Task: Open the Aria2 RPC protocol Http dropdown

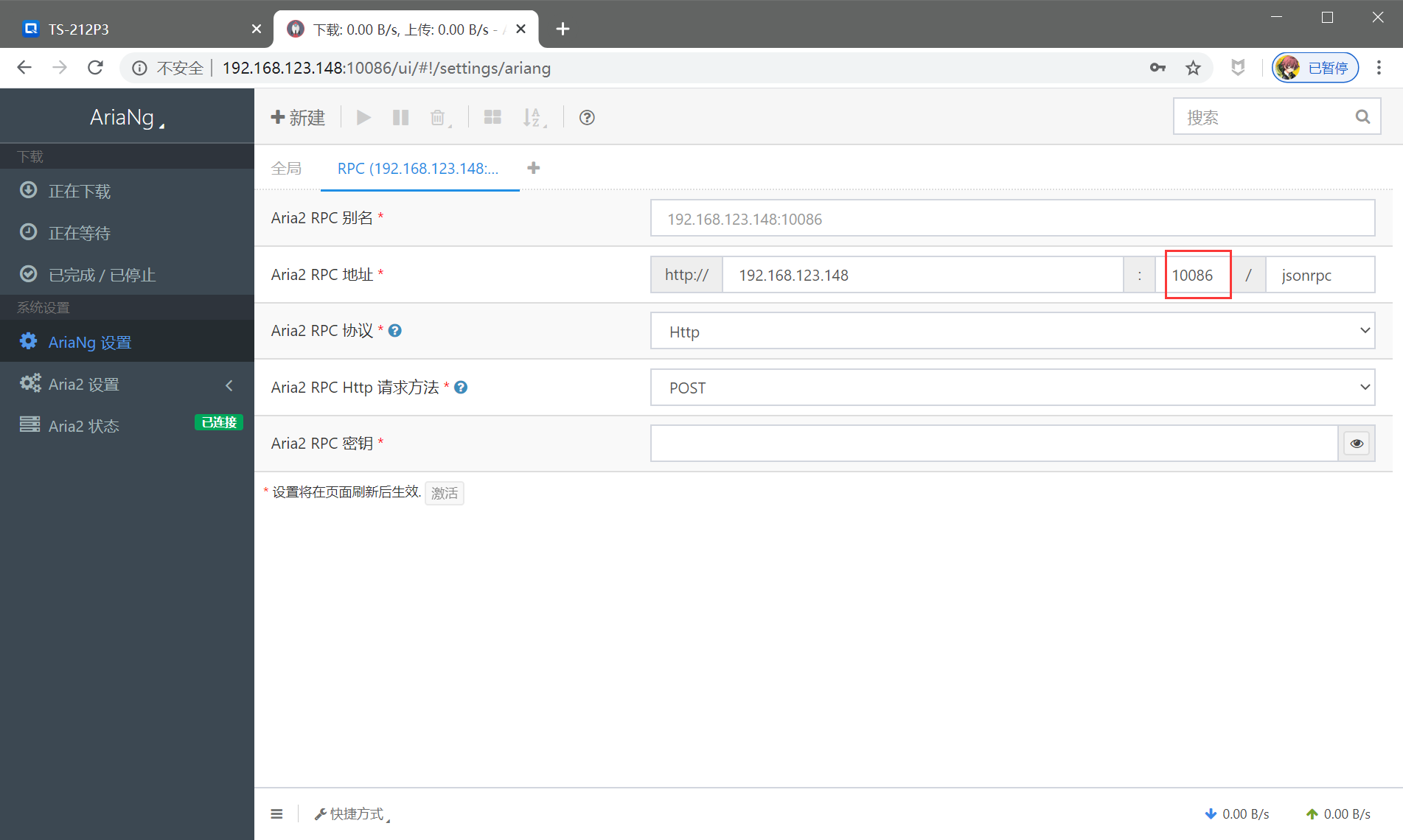Action: pos(1012,331)
